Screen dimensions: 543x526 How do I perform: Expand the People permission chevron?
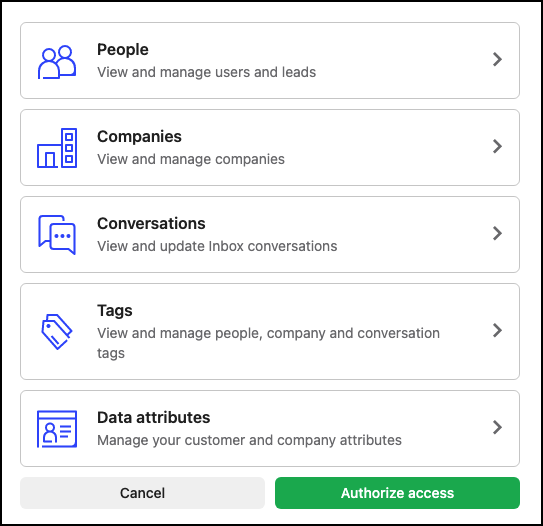click(x=497, y=59)
